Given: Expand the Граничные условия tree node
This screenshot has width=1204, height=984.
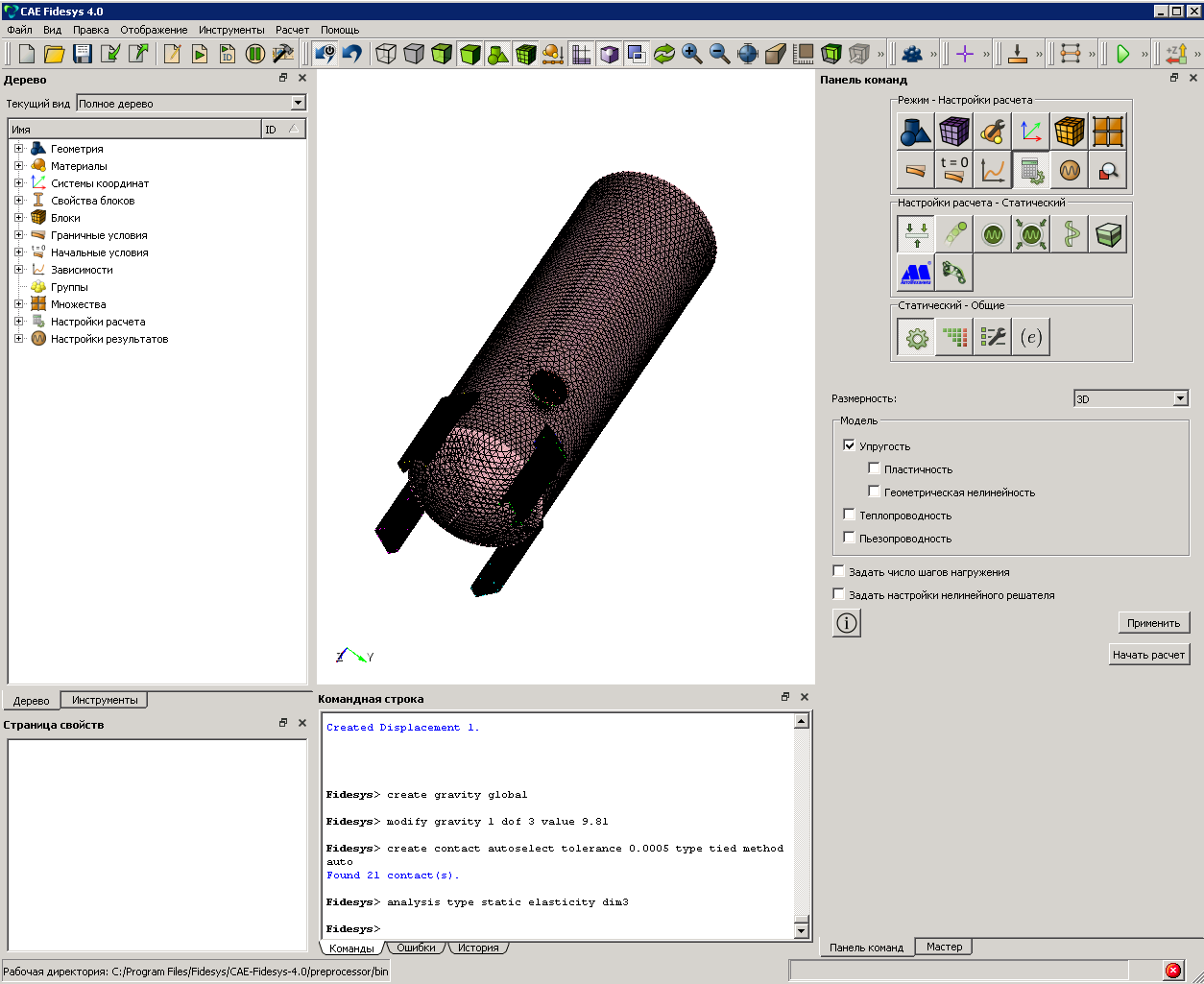Looking at the screenshot, I should click(x=18, y=235).
